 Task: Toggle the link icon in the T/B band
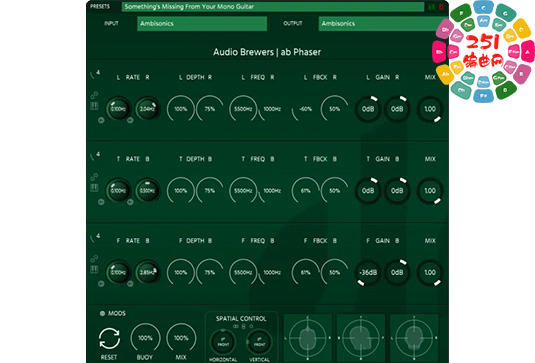pos(94,177)
